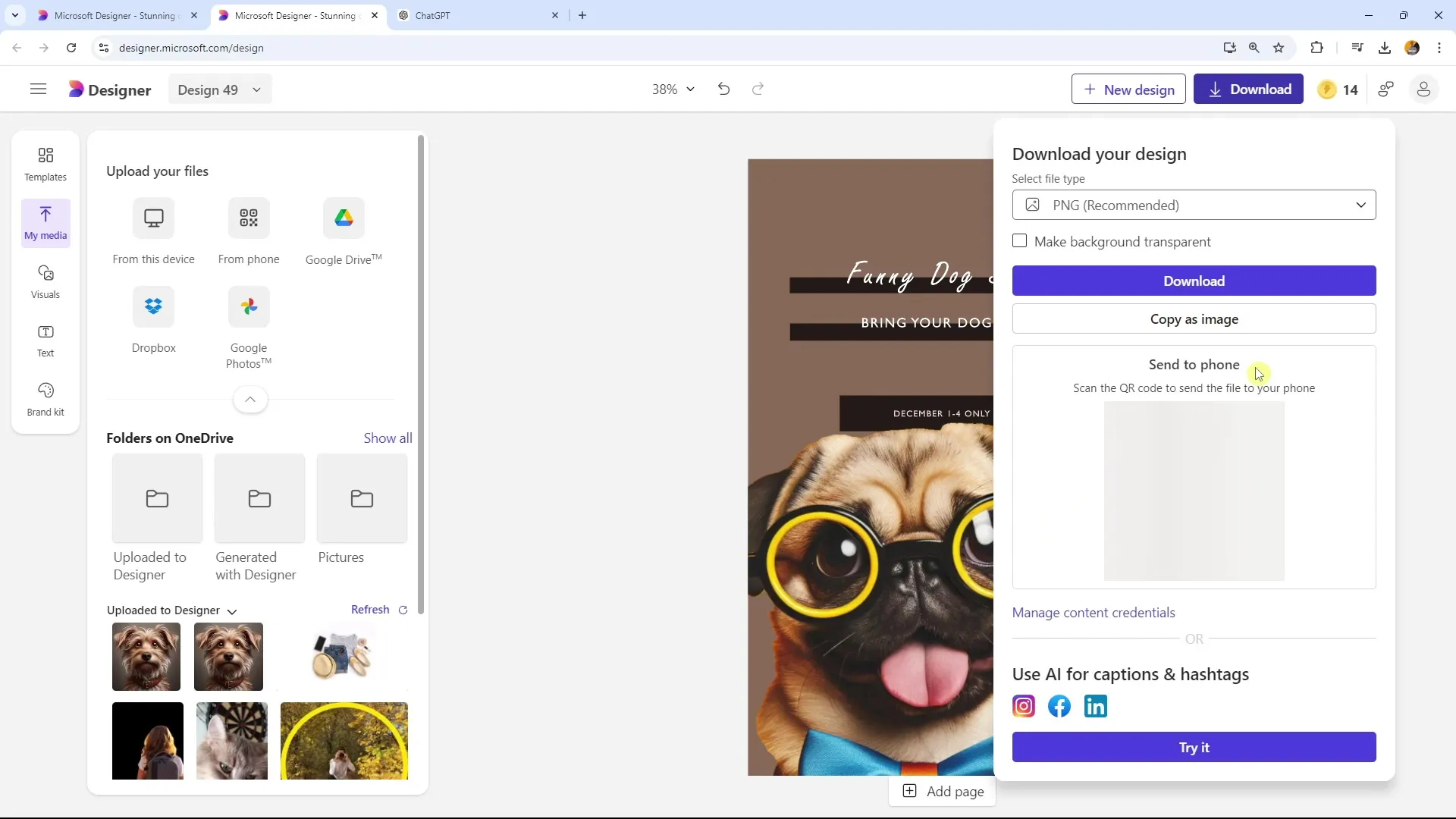Open the browser zoom indicator icon
Viewport: 1456px width, 819px height.
point(1254,48)
